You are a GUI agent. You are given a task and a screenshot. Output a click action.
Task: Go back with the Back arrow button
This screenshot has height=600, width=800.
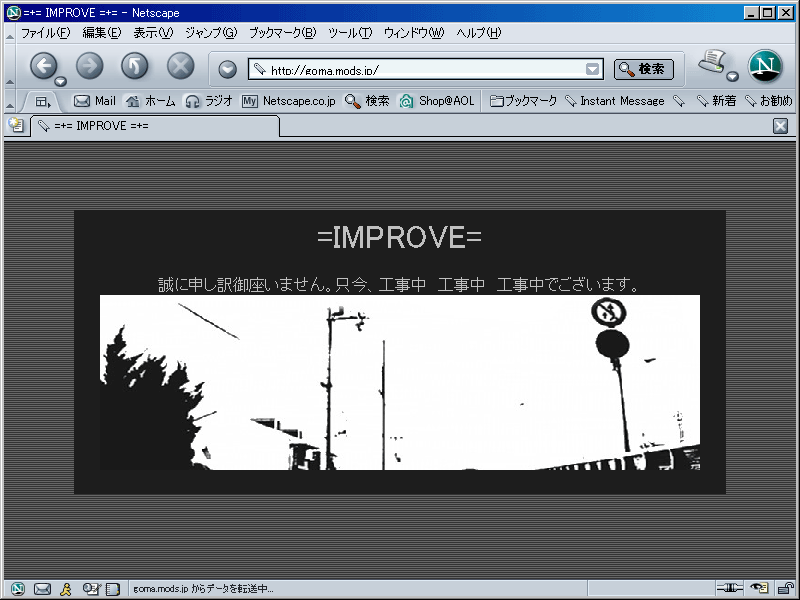pyautogui.click(x=44, y=66)
